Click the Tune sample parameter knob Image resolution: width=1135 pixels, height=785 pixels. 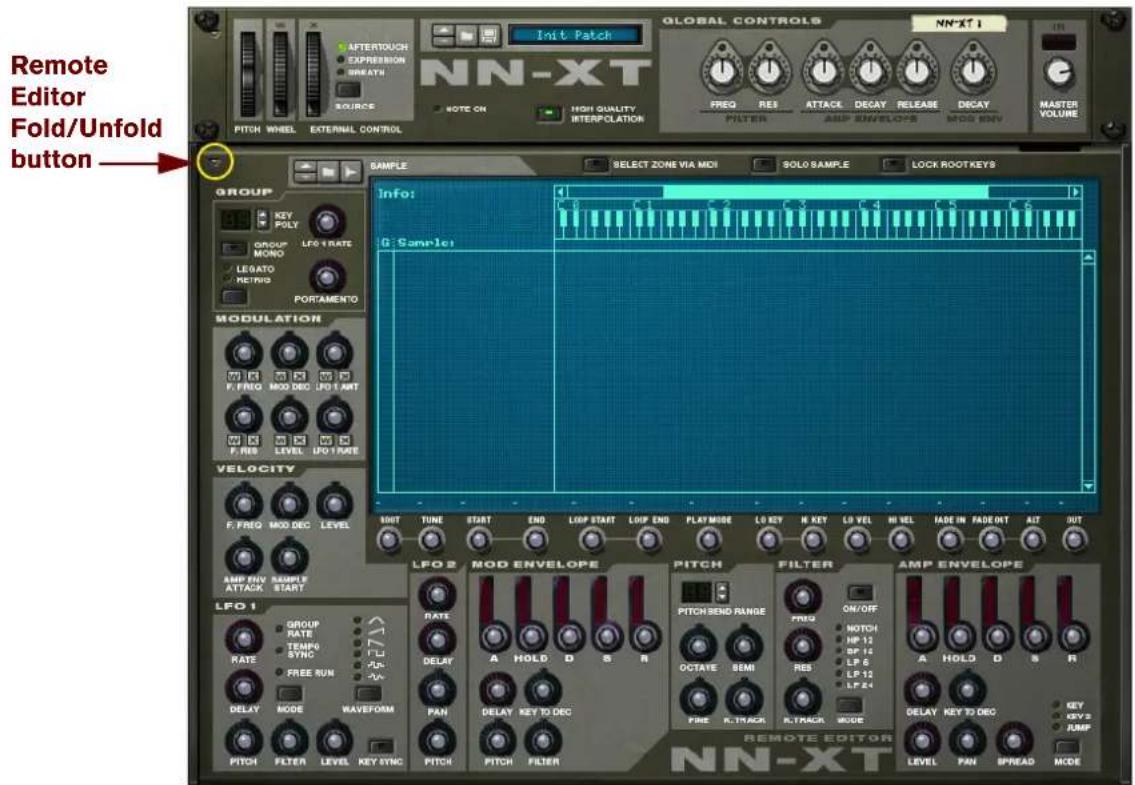(x=432, y=540)
